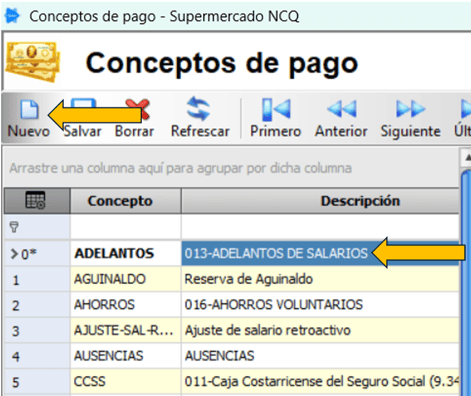This screenshot has width=471, height=396.
Task: Select the CCSS concept cell
Action: [126, 382]
